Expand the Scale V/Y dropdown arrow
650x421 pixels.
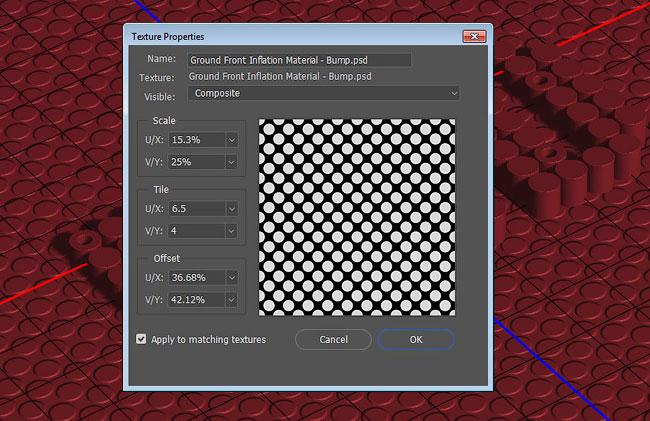click(x=232, y=162)
